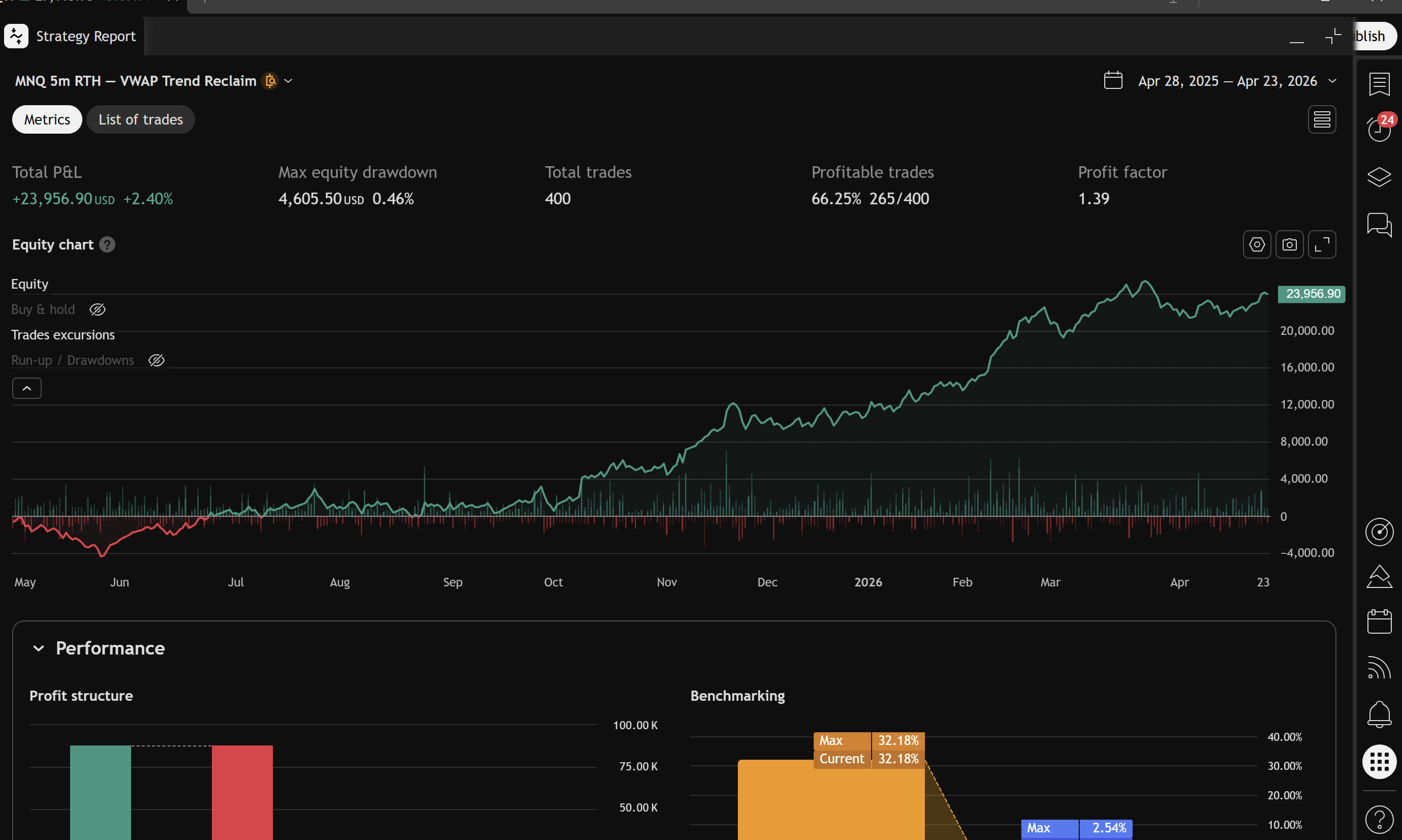The image size is (1402, 840).
Task: Click the orange candlestick badge beside strategy name
Action: 270,81
